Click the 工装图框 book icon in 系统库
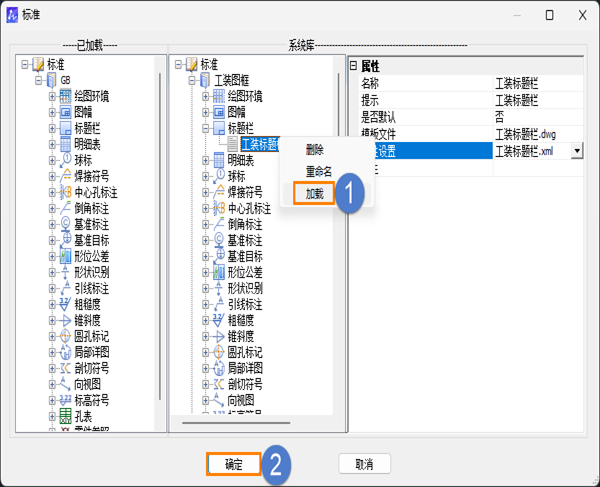The width and height of the screenshot is (600, 487). coord(205,80)
